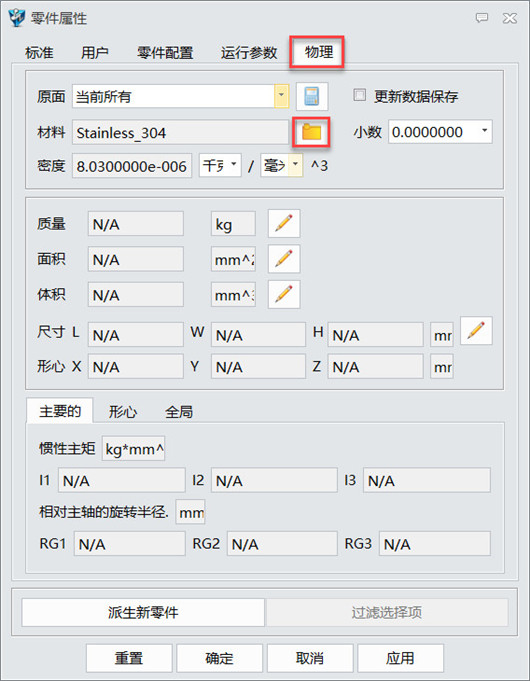530x681 pixels.
Task: Click the speech bubble icon in title bar
Action: 482,18
